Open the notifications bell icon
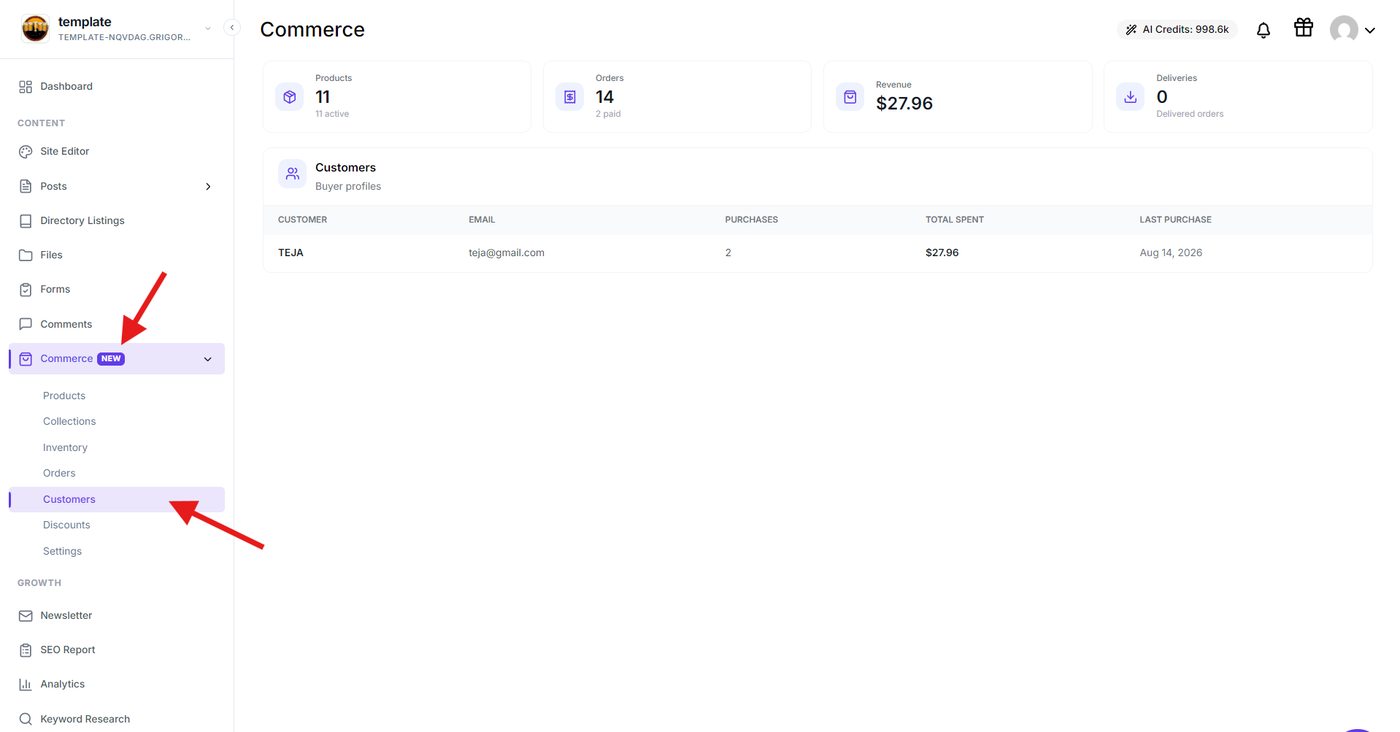 click(x=1263, y=30)
